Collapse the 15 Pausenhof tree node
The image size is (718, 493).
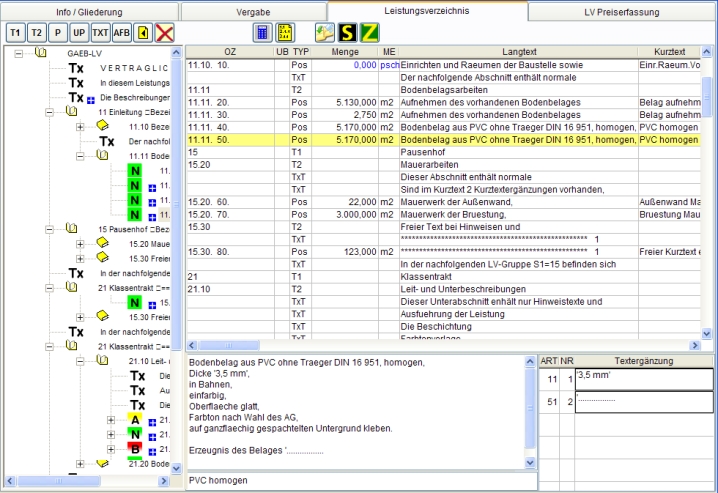pos(50,229)
